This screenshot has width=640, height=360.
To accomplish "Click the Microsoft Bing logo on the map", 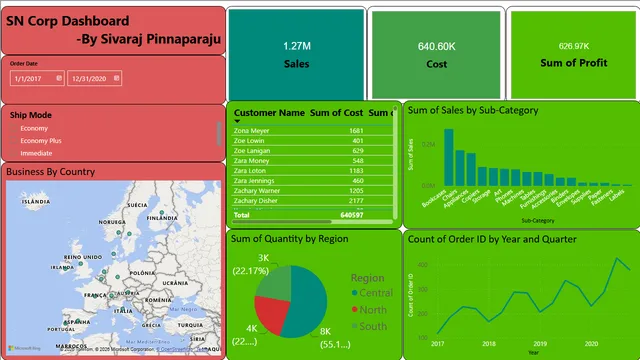I will [24, 348].
